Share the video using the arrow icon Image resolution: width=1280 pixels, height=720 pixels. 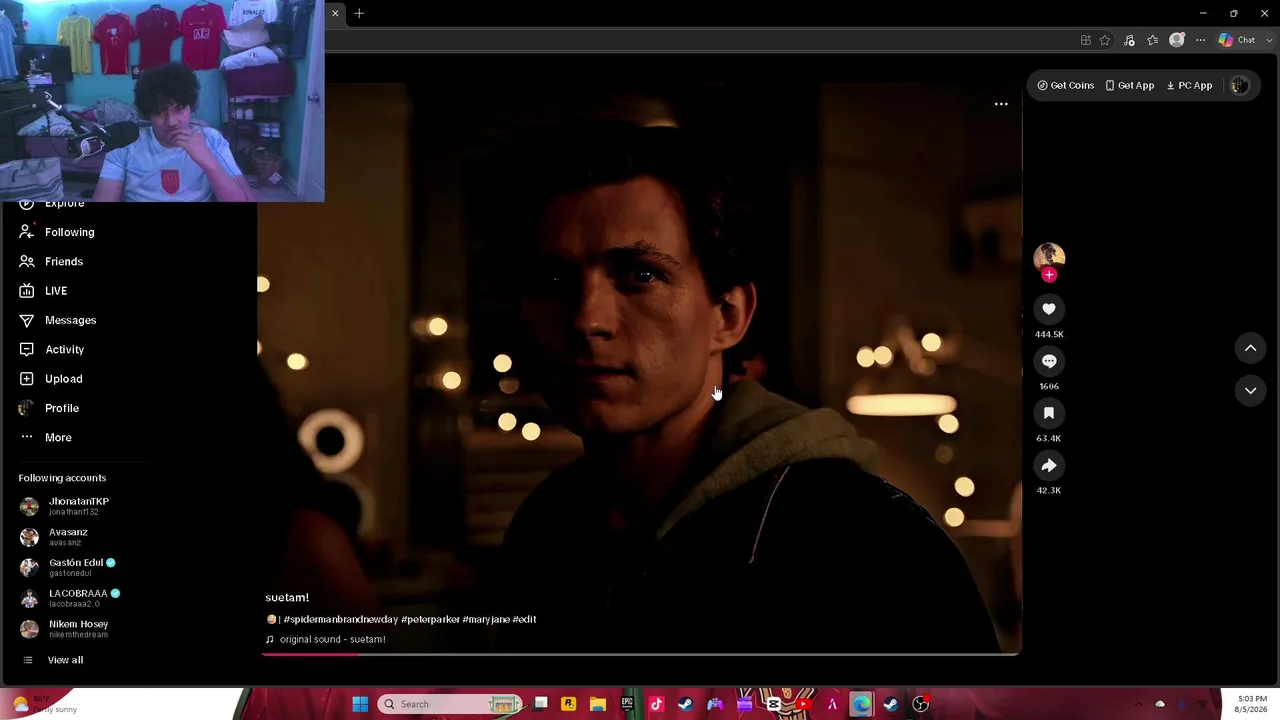click(1049, 465)
